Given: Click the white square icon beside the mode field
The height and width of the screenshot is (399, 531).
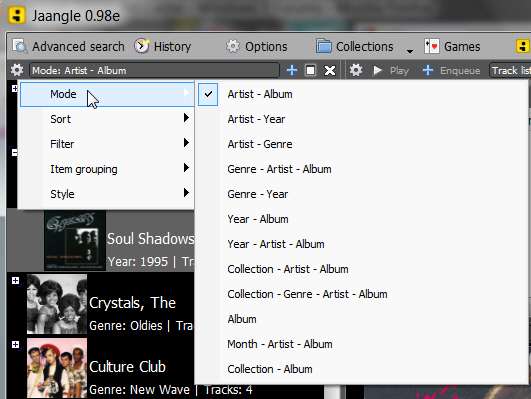Looking at the screenshot, I should click(311, 70).
